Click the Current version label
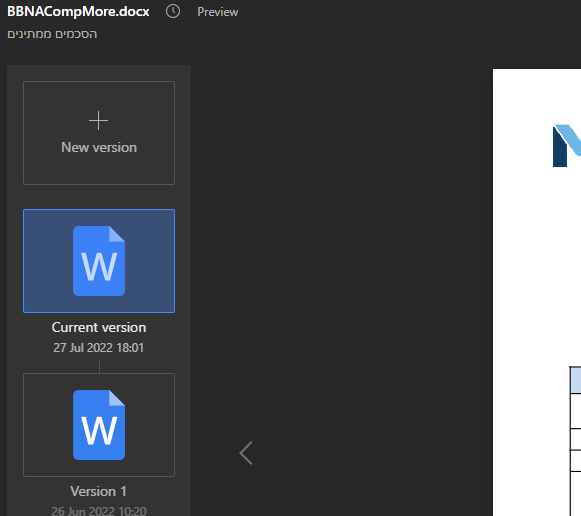Image resolution: width=581 pixels, height=516 pixels. tap(99, 327)
